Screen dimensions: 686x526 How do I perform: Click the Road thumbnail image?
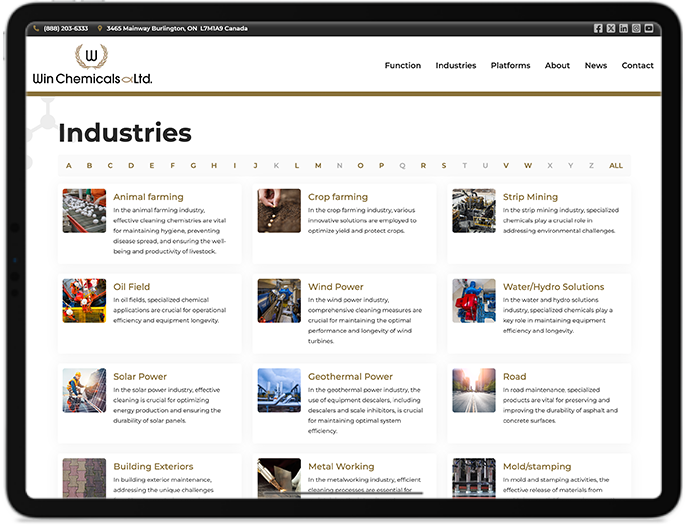[x=475, y=391]
